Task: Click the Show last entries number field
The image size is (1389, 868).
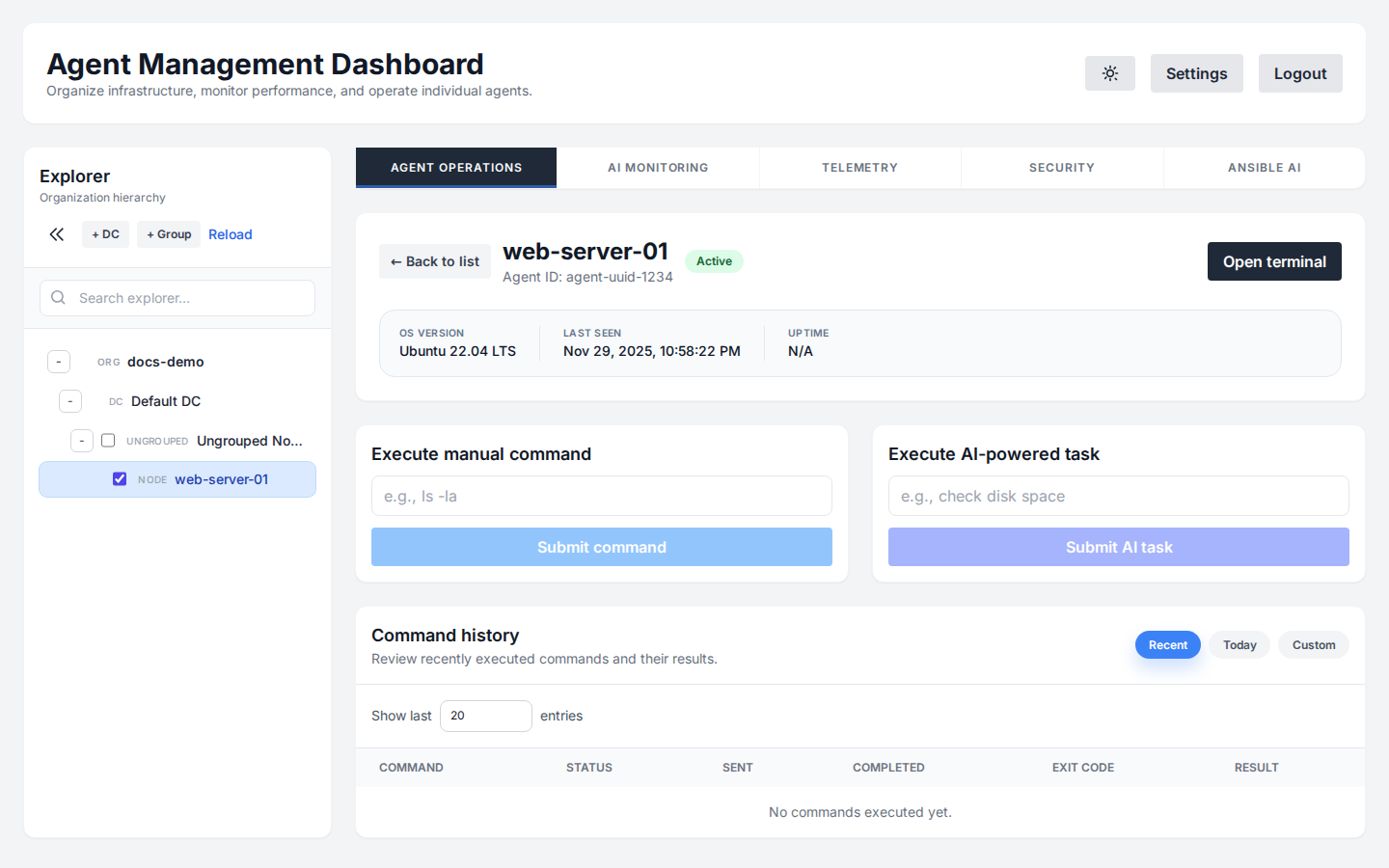Action: click(x=485, y=716)
